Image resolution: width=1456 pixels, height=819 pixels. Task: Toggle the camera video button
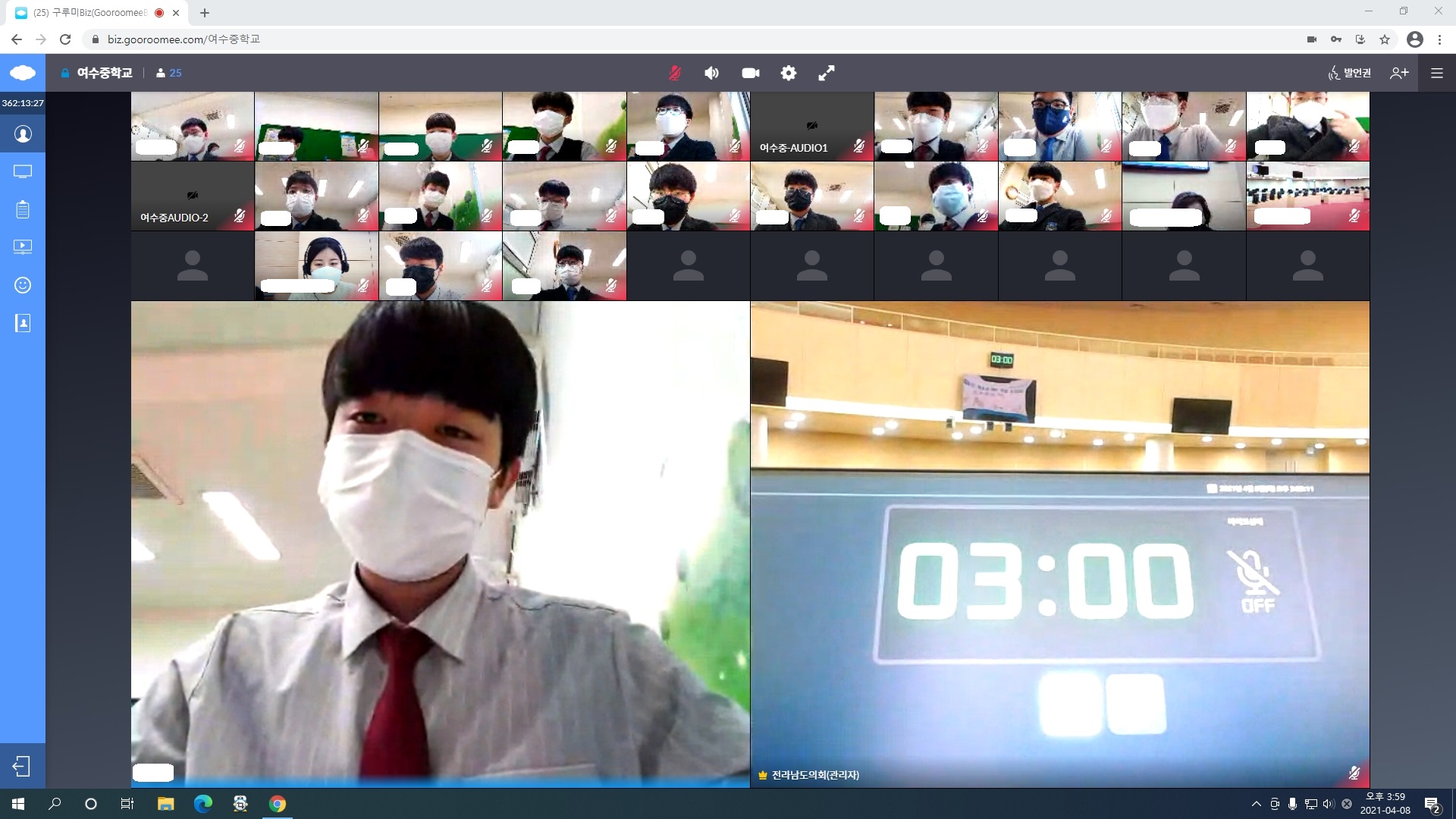tap(751, 73)
